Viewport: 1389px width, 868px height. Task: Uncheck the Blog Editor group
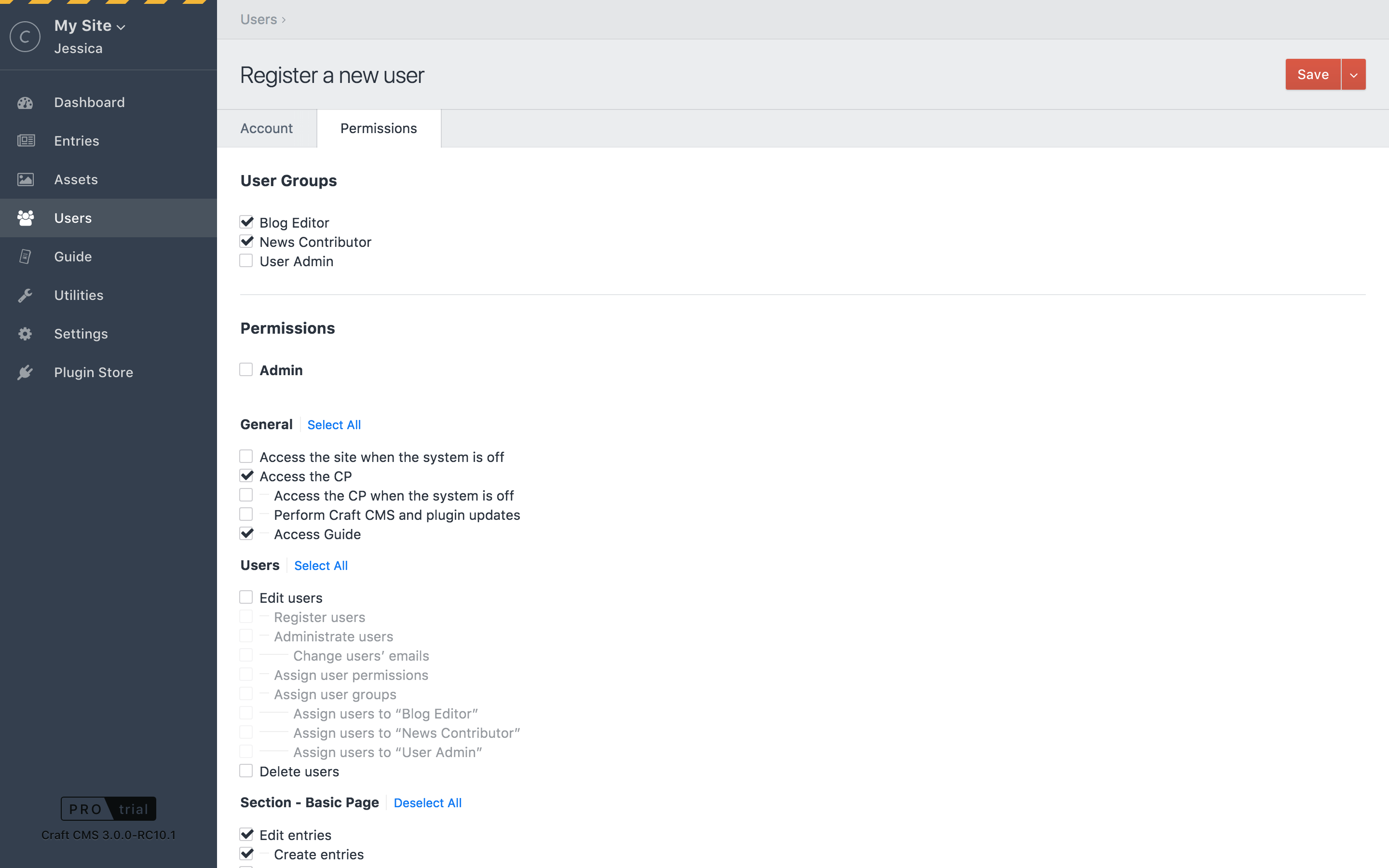click(246, 222)
